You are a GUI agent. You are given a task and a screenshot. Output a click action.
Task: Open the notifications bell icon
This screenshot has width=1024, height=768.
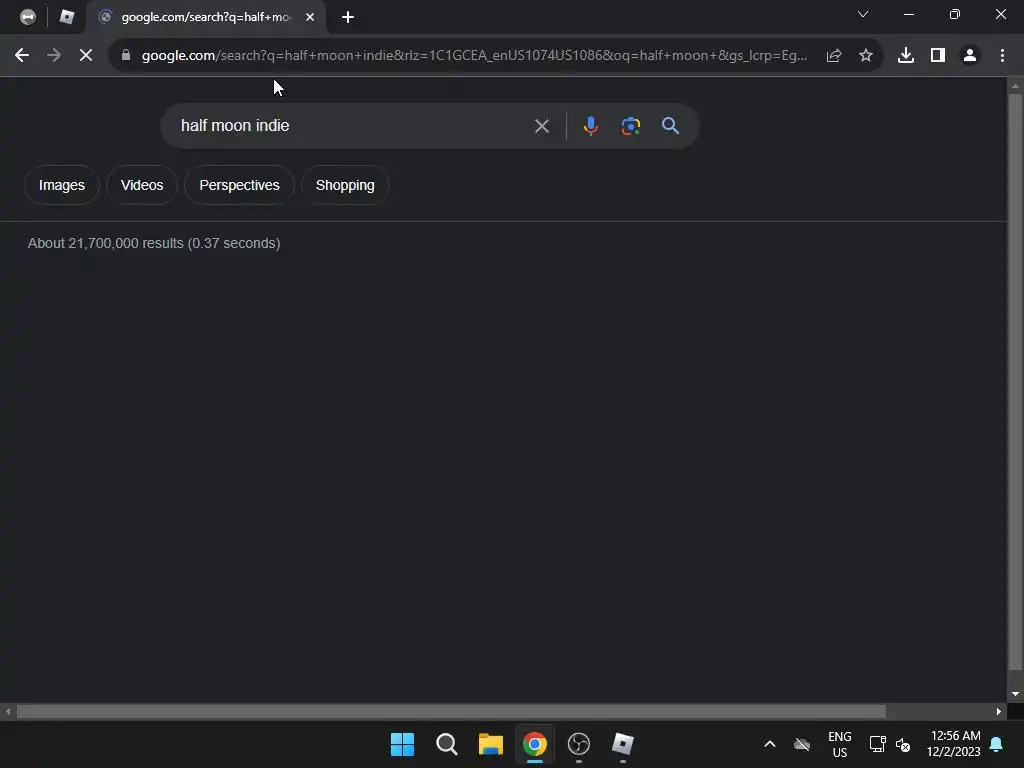click(x=997, y=744)
